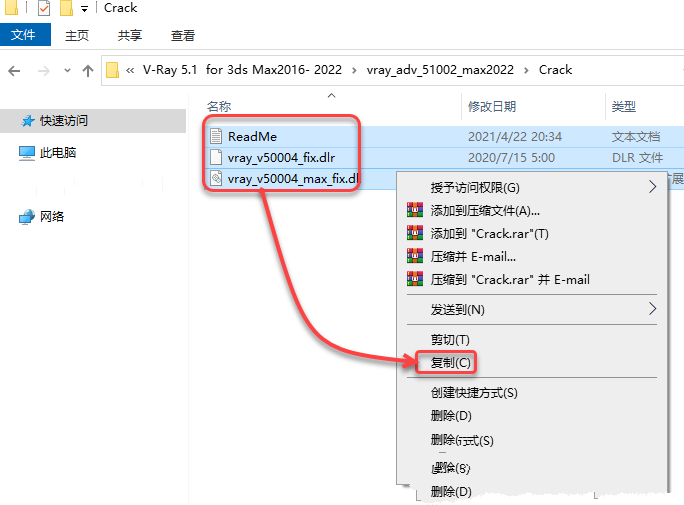684x505 pixels.
Task: Click the vray_v50004_max_fix.dll file icon
Action: 216,178
